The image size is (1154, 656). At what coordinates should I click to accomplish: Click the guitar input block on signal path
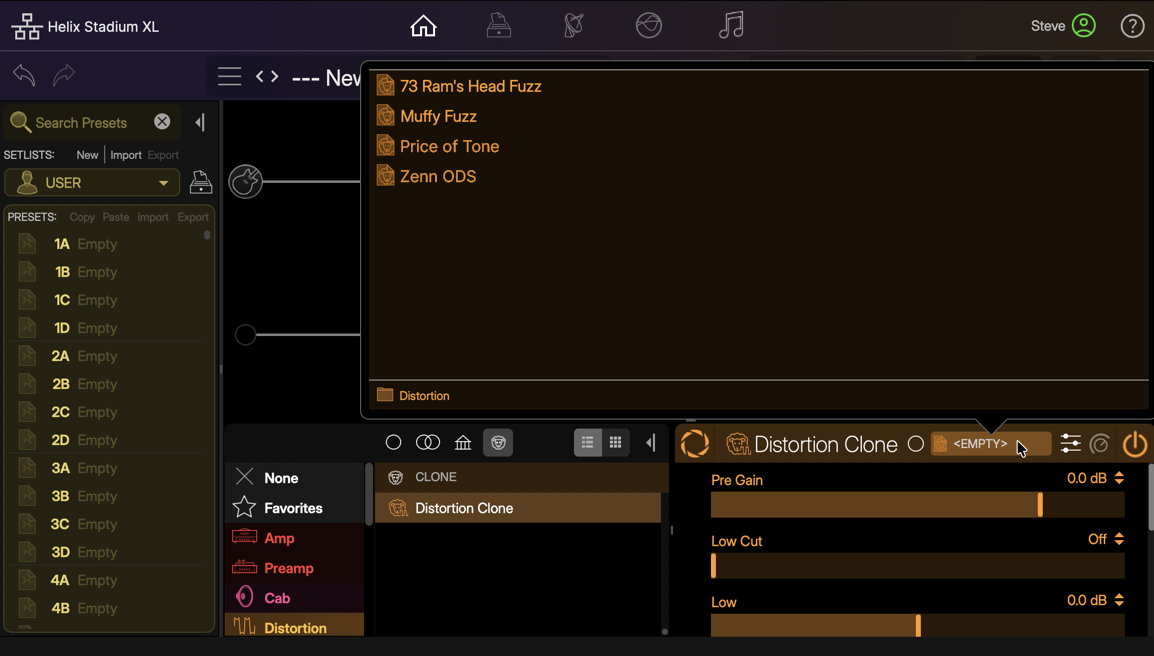pos(246,181)
